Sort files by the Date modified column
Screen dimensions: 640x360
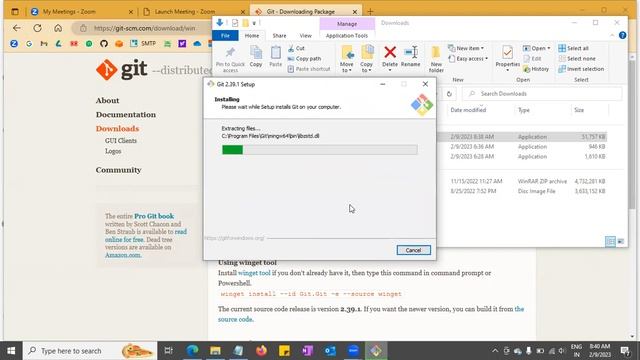coord(469,110)
